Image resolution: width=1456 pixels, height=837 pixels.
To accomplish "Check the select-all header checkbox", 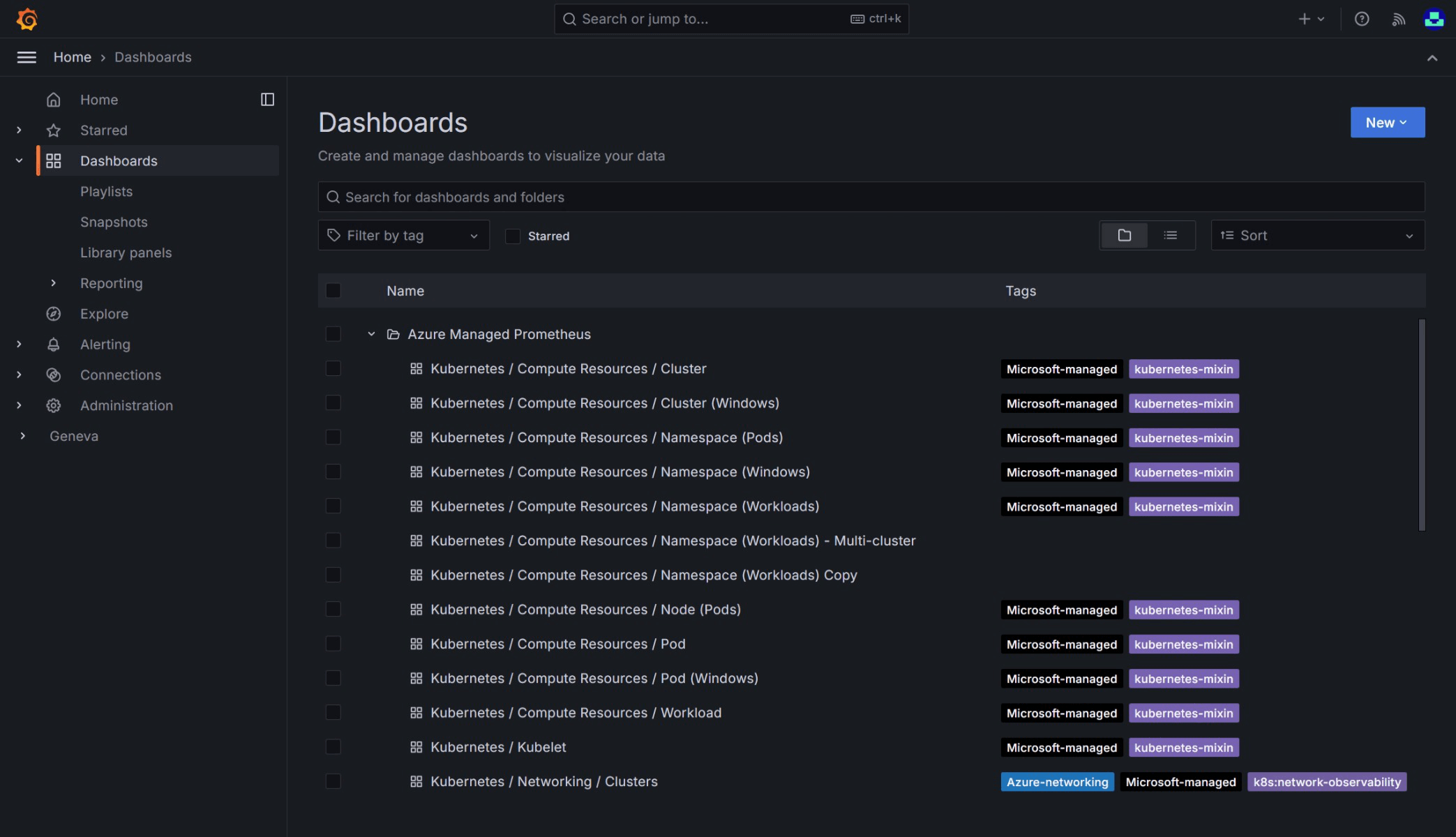I will (333, 291).
